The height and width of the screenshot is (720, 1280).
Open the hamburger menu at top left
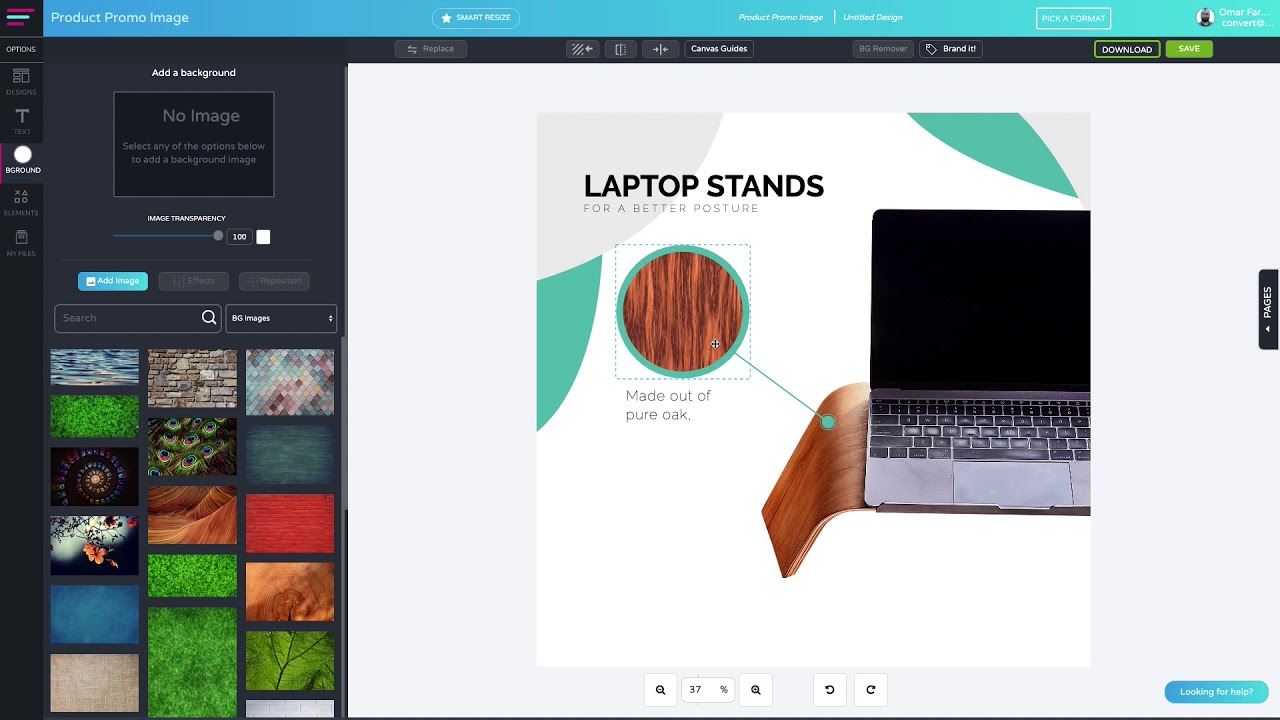click(x=20, y=17)
